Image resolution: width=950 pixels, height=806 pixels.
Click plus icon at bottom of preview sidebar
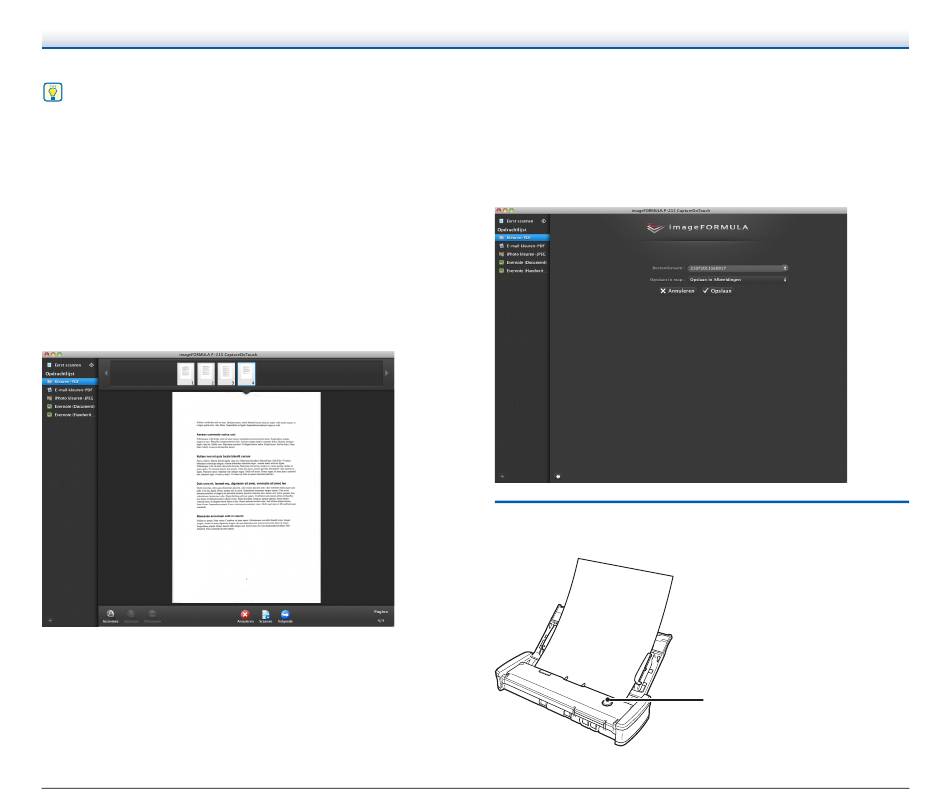pyautogui.click(x=50, y=621)
